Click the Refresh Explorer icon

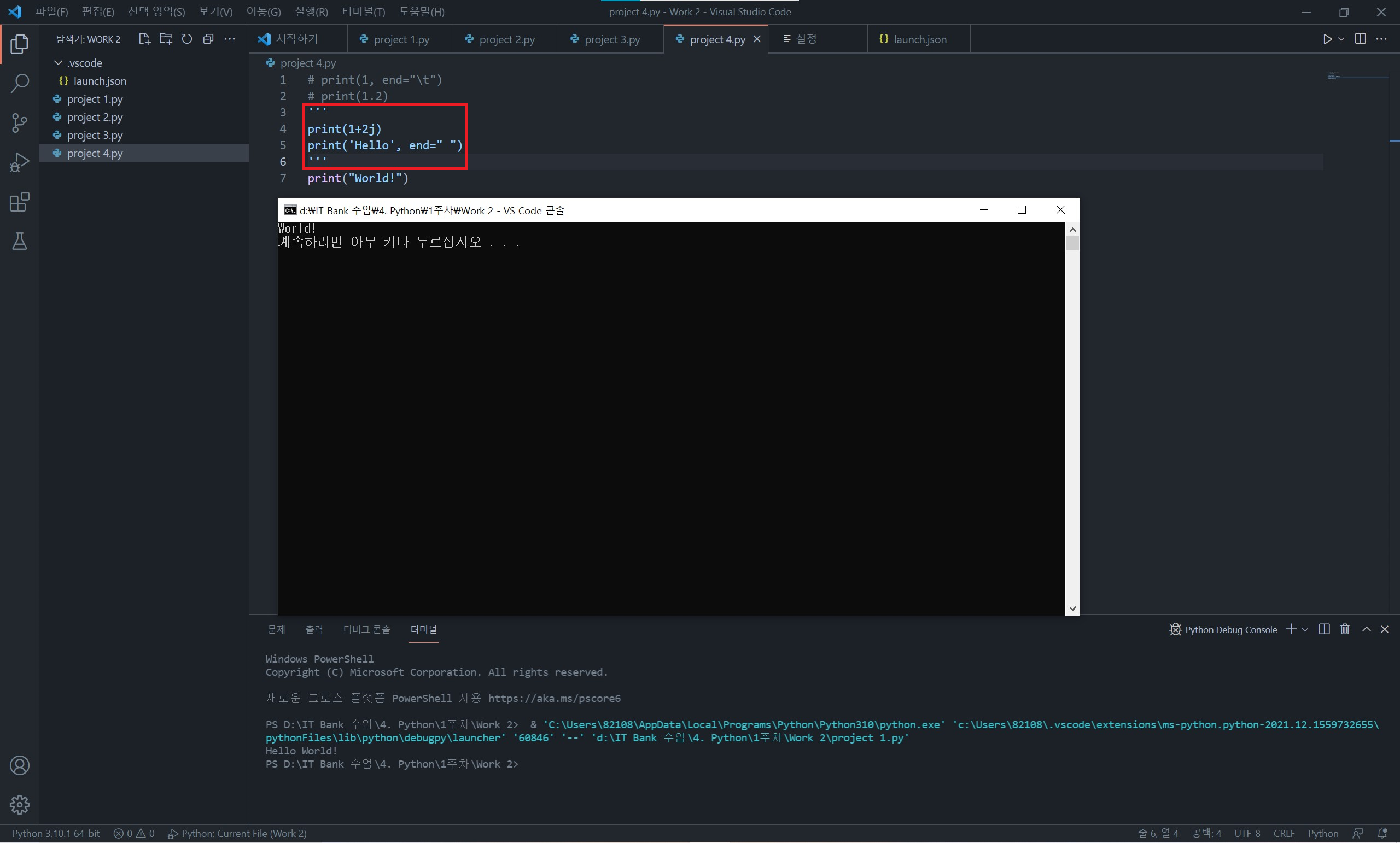(187, 39)
